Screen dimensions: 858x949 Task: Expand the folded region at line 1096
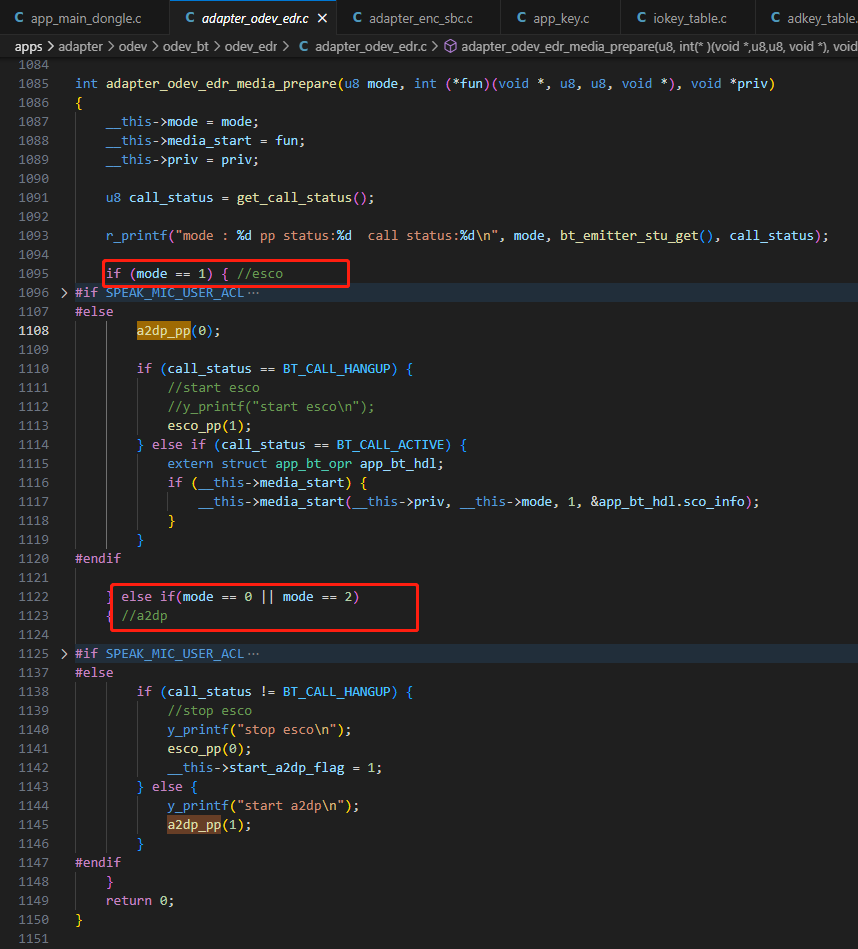64,293
